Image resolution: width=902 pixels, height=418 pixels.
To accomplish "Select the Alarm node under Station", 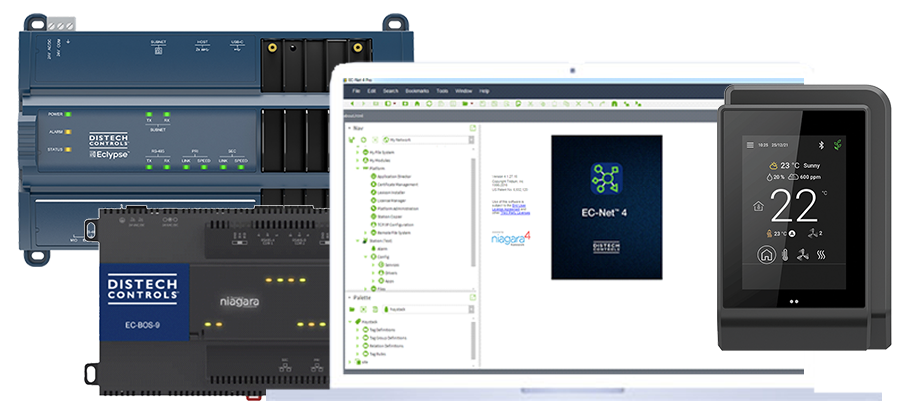I will click(x=383, y=249).
